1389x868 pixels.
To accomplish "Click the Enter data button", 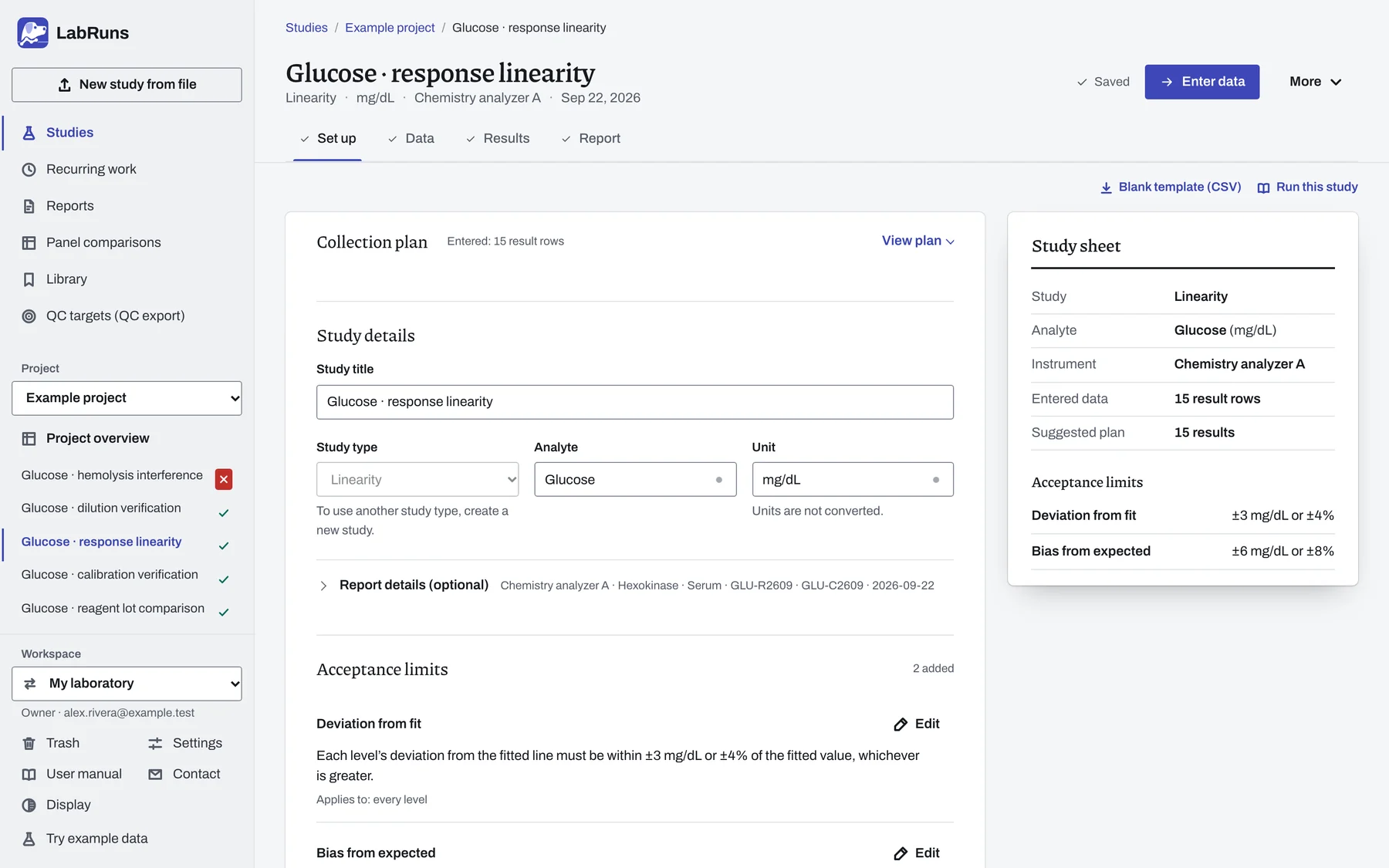I will 1202,82.
